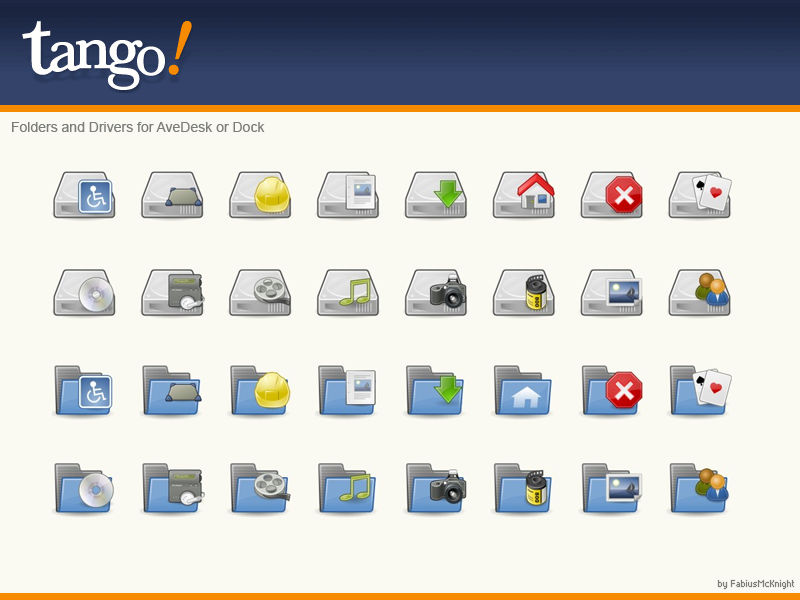Click the film roll drive icon
This screenshot has height=600, width=800.
523,290
